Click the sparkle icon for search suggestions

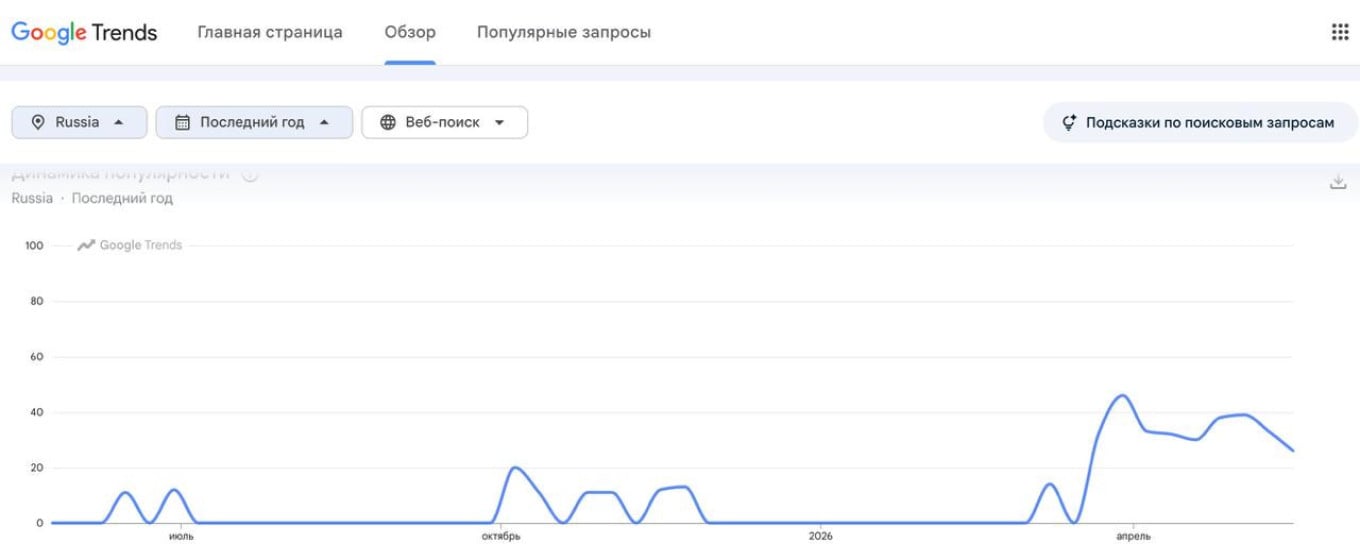pyautogui.click(x=1068, y=122)
